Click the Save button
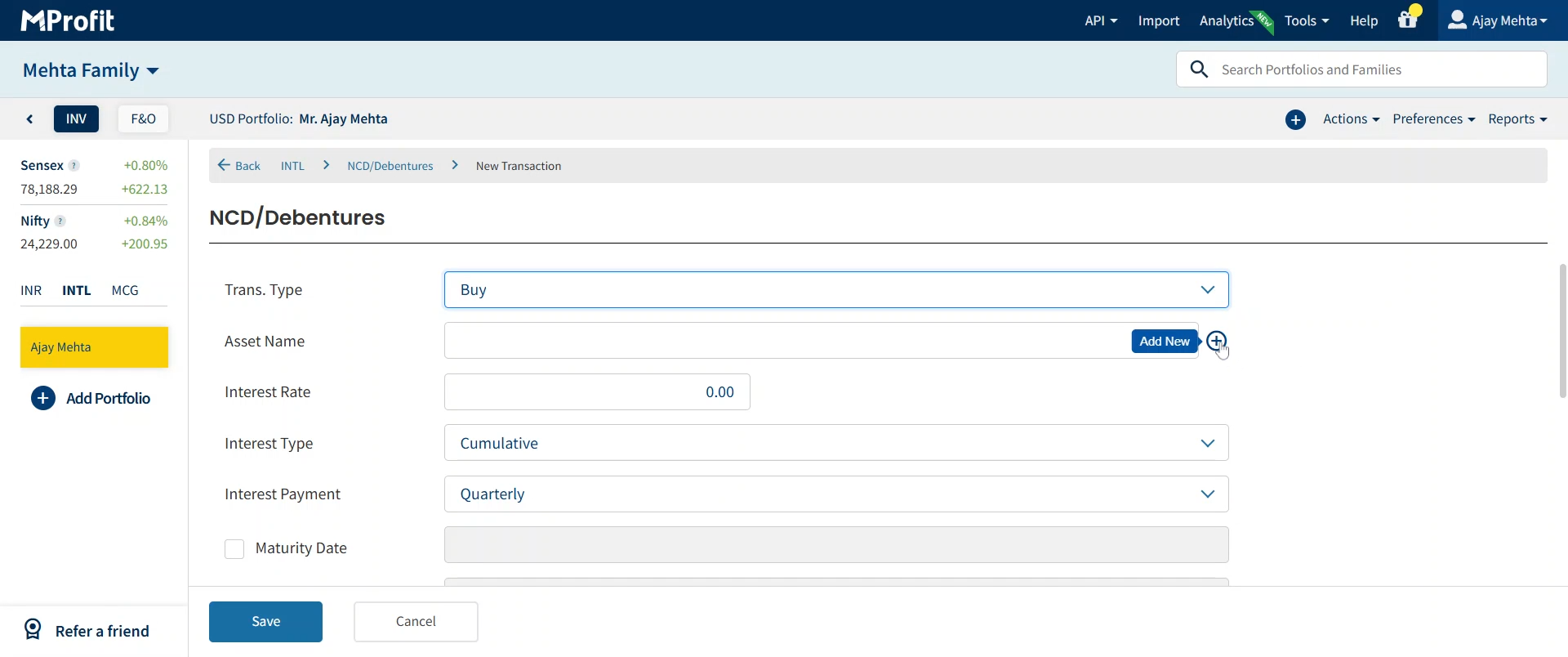 pos(265,622)
